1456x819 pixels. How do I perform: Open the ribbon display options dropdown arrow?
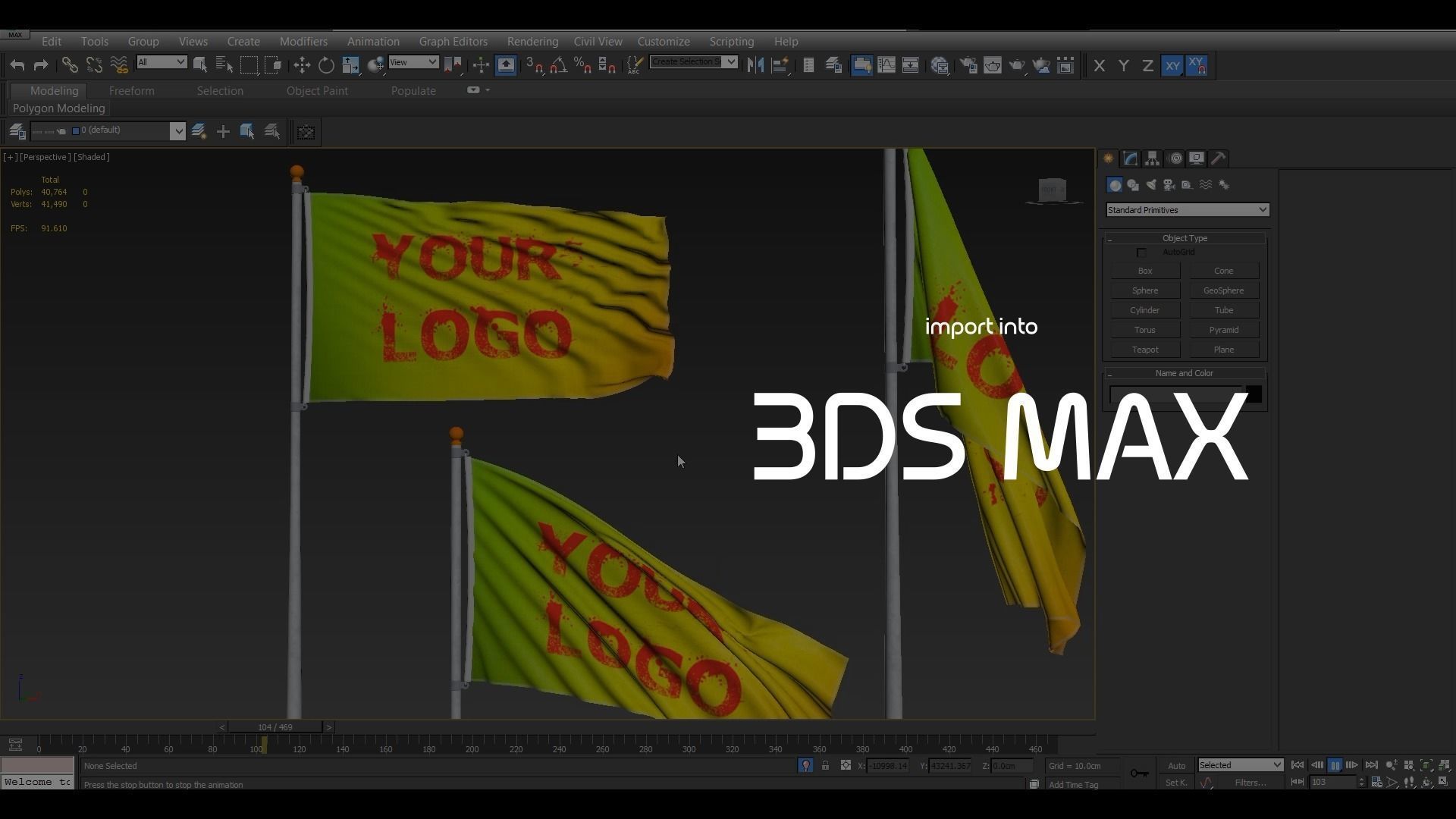point(488,90)
